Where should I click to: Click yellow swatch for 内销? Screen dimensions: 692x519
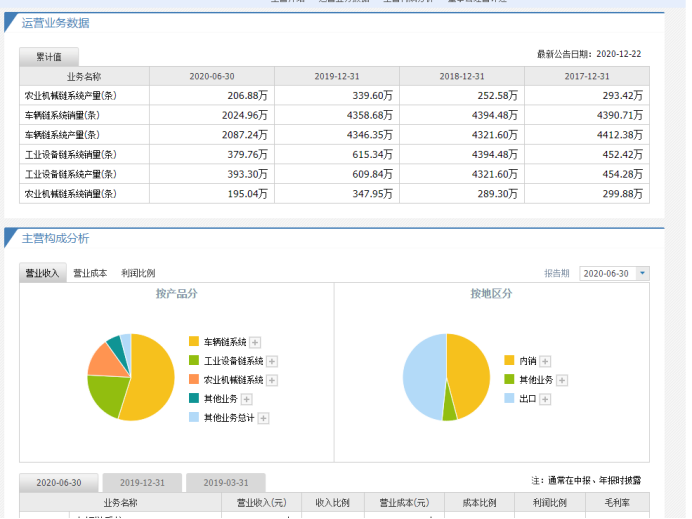coord(509,360)
